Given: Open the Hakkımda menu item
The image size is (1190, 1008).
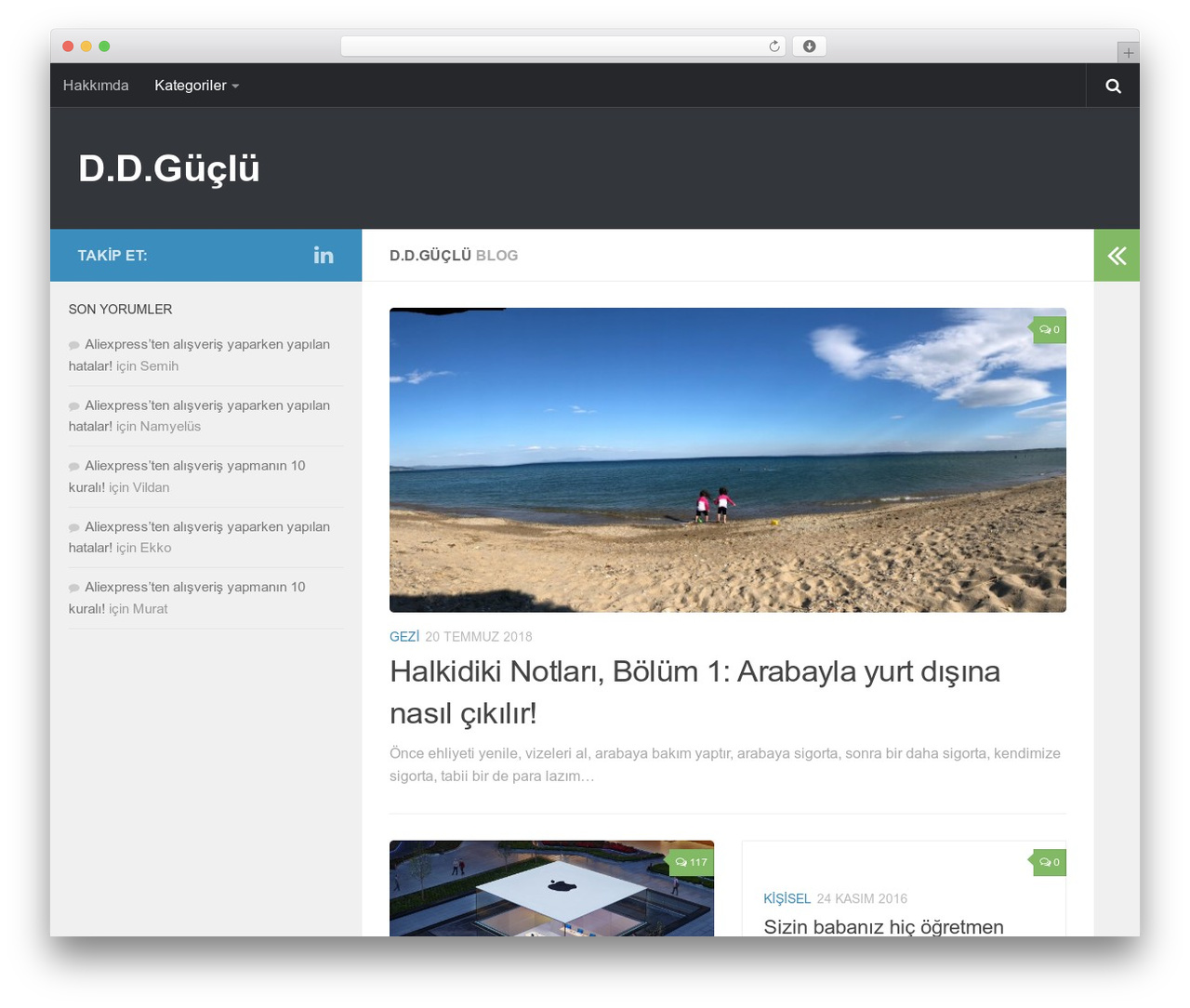Looking at the screenshot, I should click(x=96, y=86).
